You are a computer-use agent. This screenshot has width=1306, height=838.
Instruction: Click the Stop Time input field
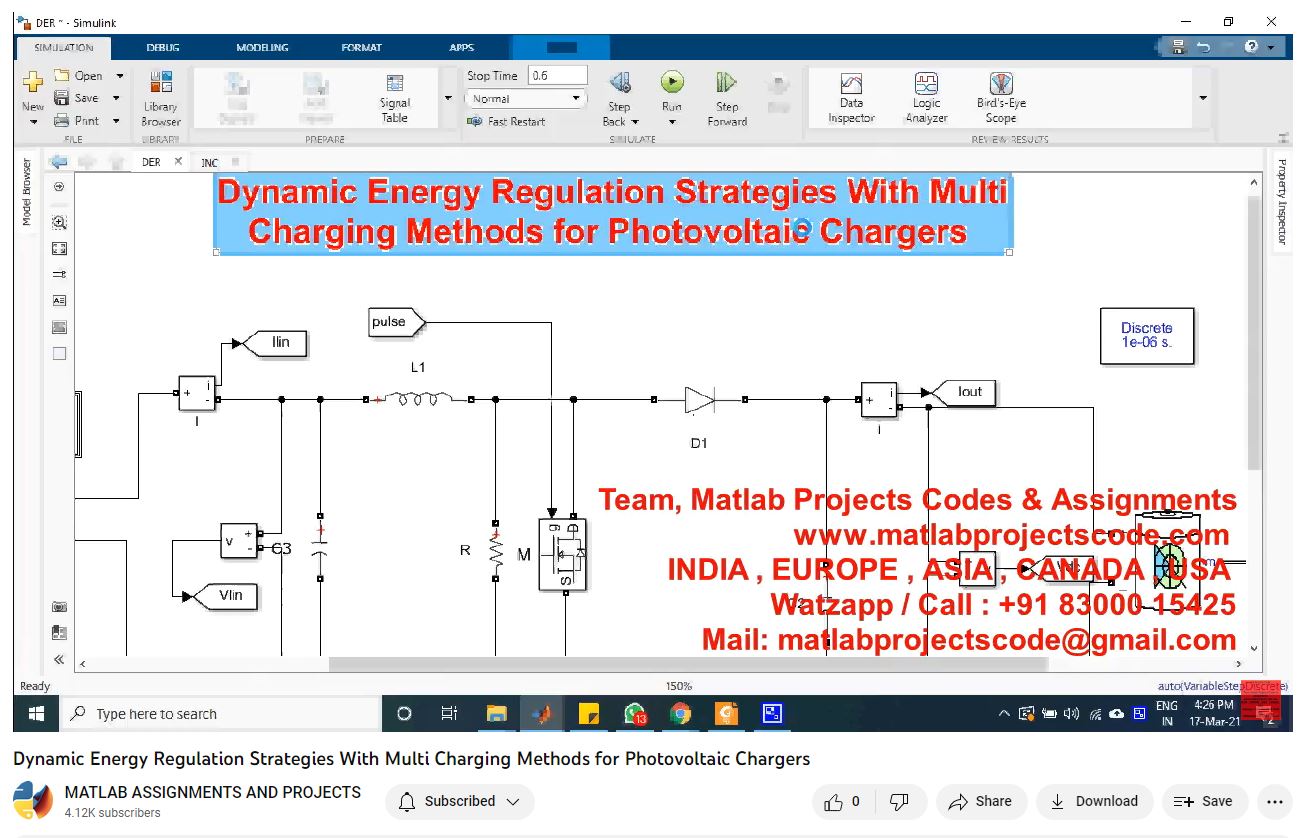557,76
